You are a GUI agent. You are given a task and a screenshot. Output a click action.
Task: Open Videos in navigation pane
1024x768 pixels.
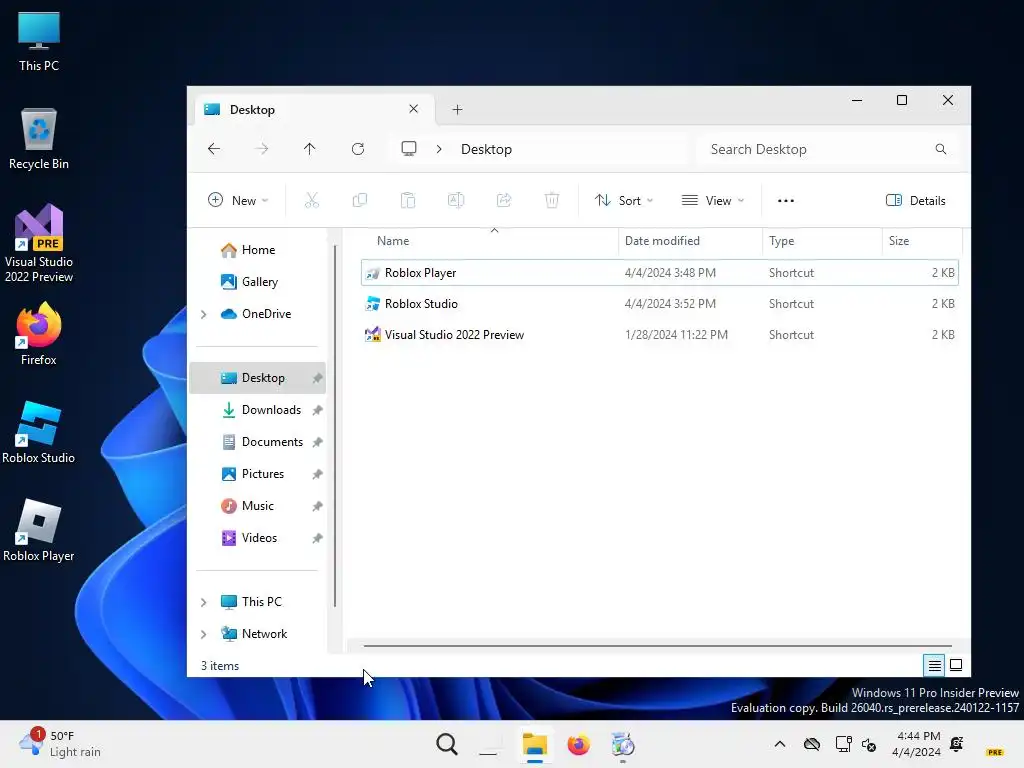pyautogui.click(x=257, y=538)
